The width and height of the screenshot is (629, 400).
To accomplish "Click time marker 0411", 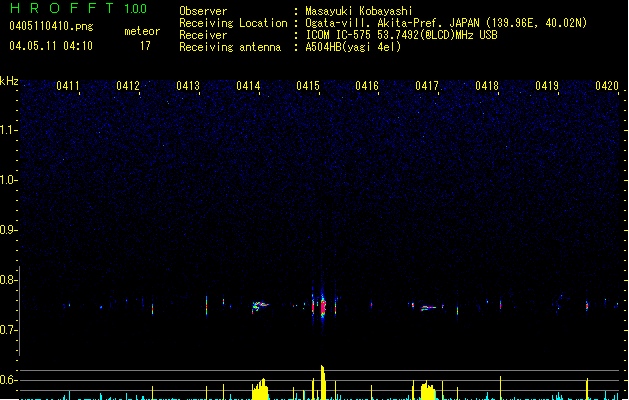I will (x=67, y=86).
